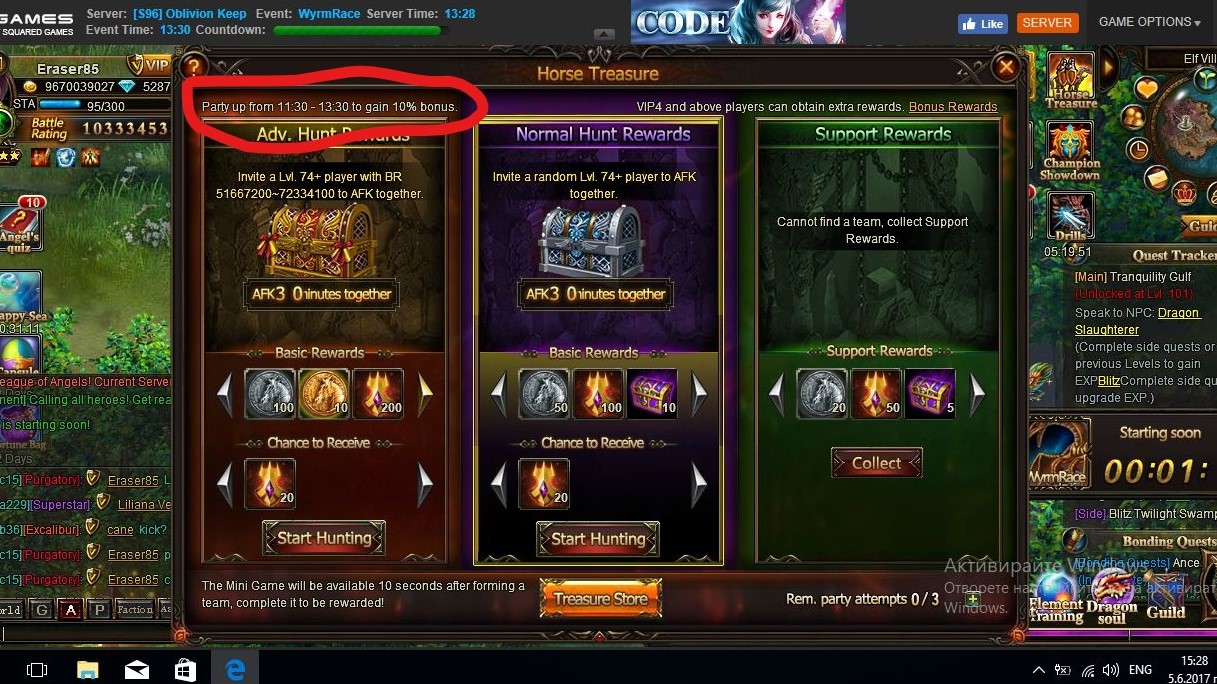Viewport: 1217px width, 684px height.
Task: Open Microsoft Edge in taskbar
Action: click(235, 669)
